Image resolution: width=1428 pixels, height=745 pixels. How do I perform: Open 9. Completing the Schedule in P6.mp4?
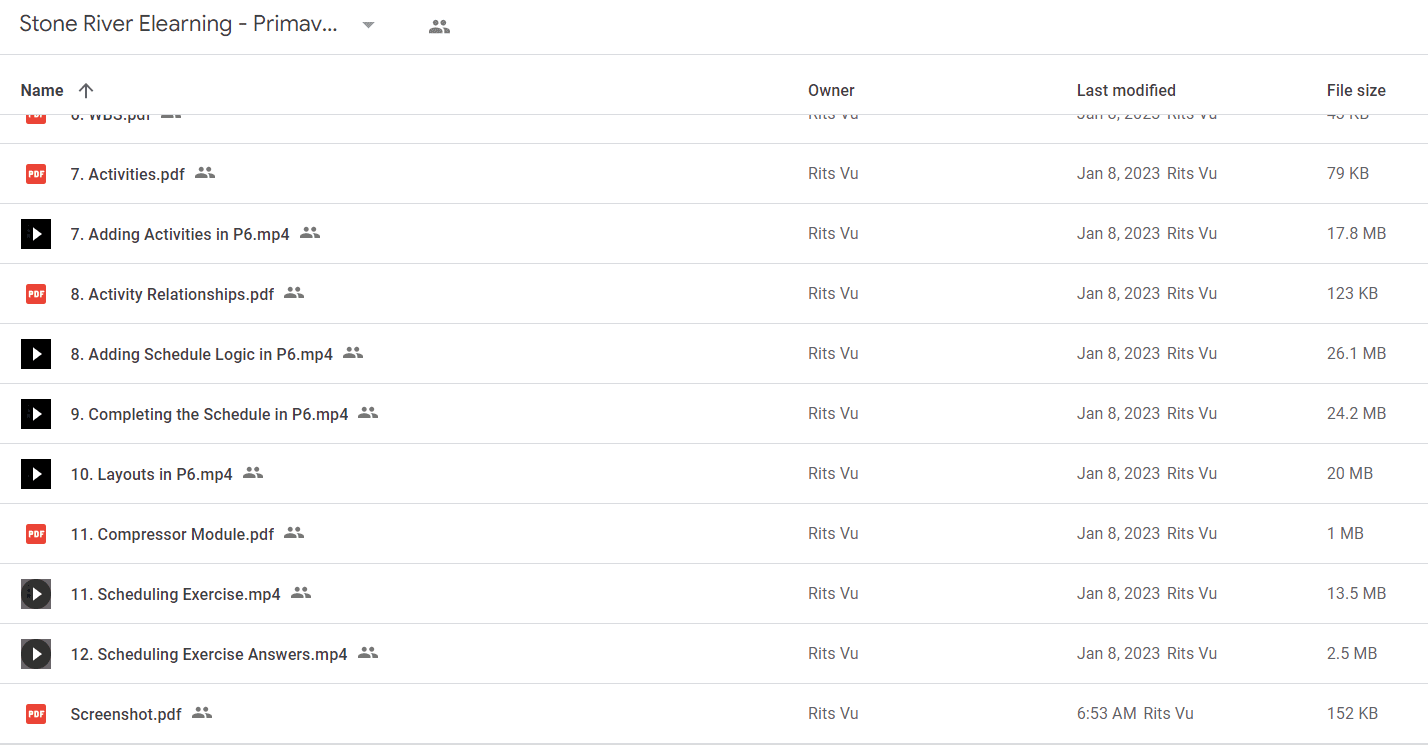click(209, 414)
